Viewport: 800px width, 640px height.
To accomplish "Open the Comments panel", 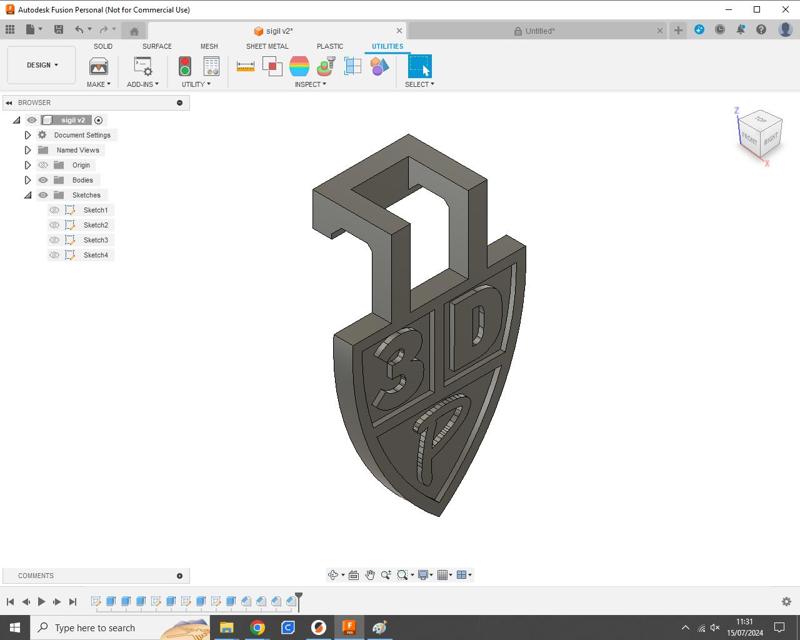I will click(x=35, y=576).
